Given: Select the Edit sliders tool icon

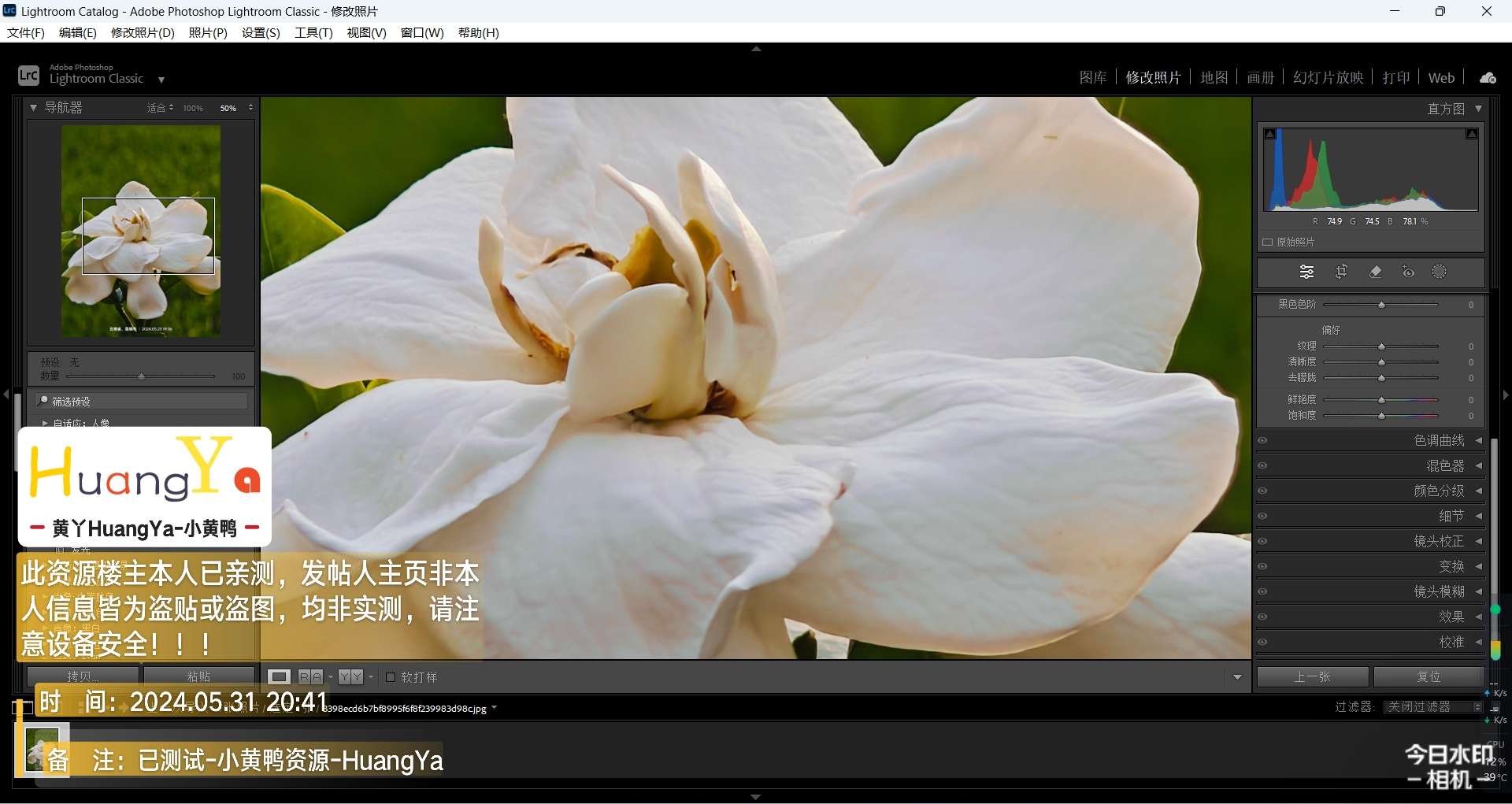Looking at the screenshot, I should 1306,272.
